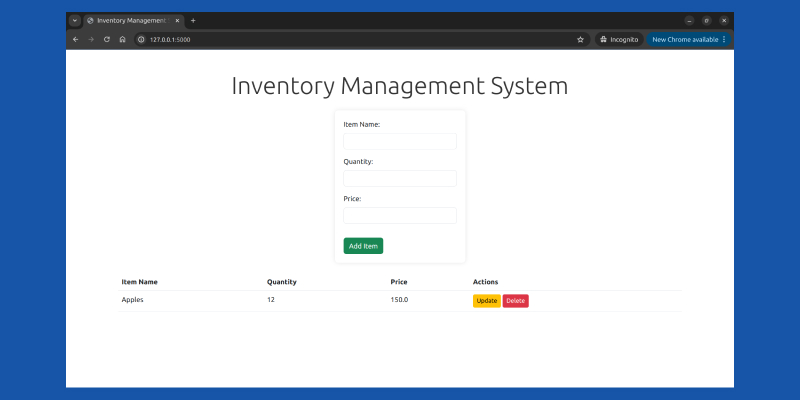The height and width of the screenshot is (400, 800).
Task: Open a new browser tab
Action: pyautogui.click(x=193, y=20)
